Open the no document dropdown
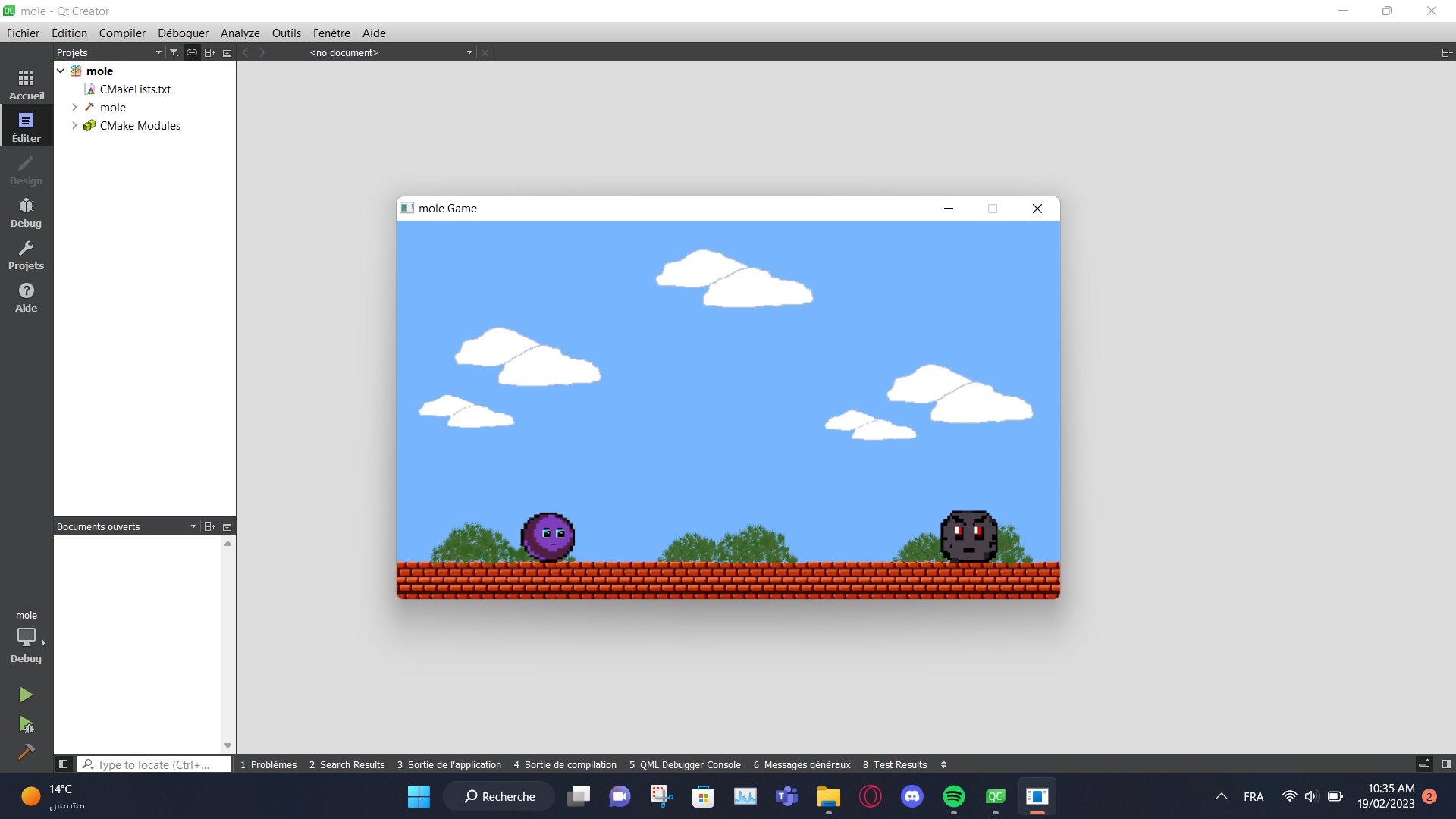The width and height of the screenshot is (1456, 819). (391, 52)
